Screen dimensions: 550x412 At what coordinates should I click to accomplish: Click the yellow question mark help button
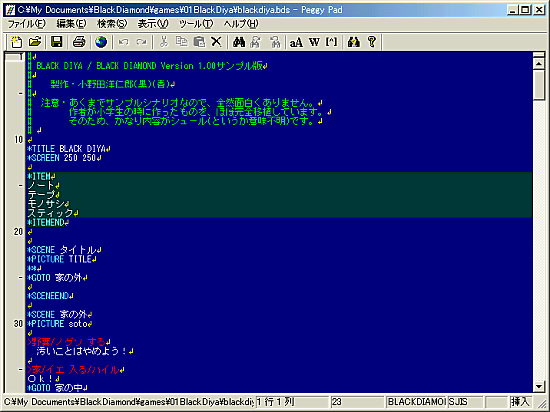pos(372,42)
